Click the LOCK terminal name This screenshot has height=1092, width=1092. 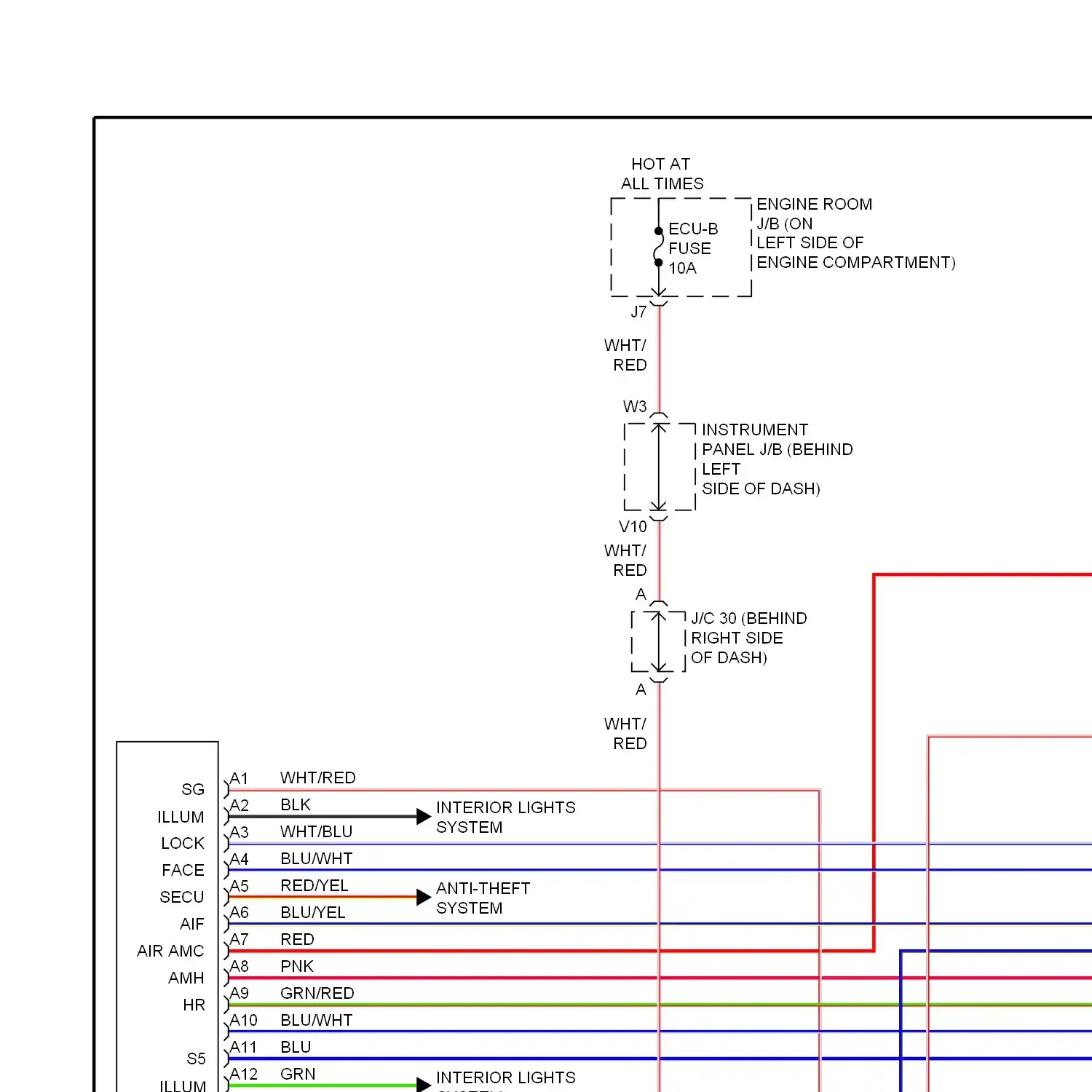[x=183, y=844]
